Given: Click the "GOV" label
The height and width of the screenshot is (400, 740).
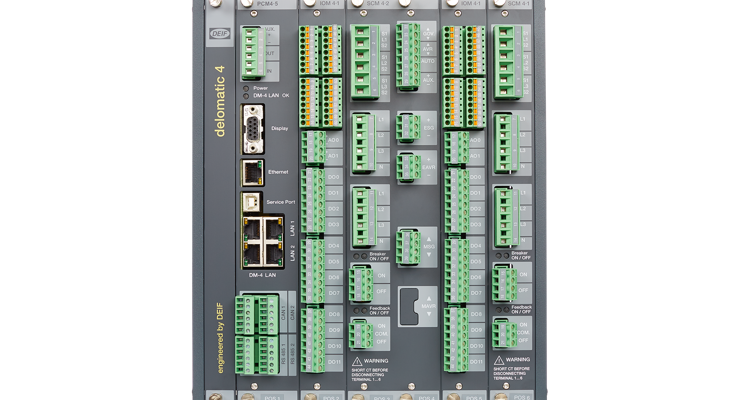Looking at the screenshot, I should [x=428, y=34].
